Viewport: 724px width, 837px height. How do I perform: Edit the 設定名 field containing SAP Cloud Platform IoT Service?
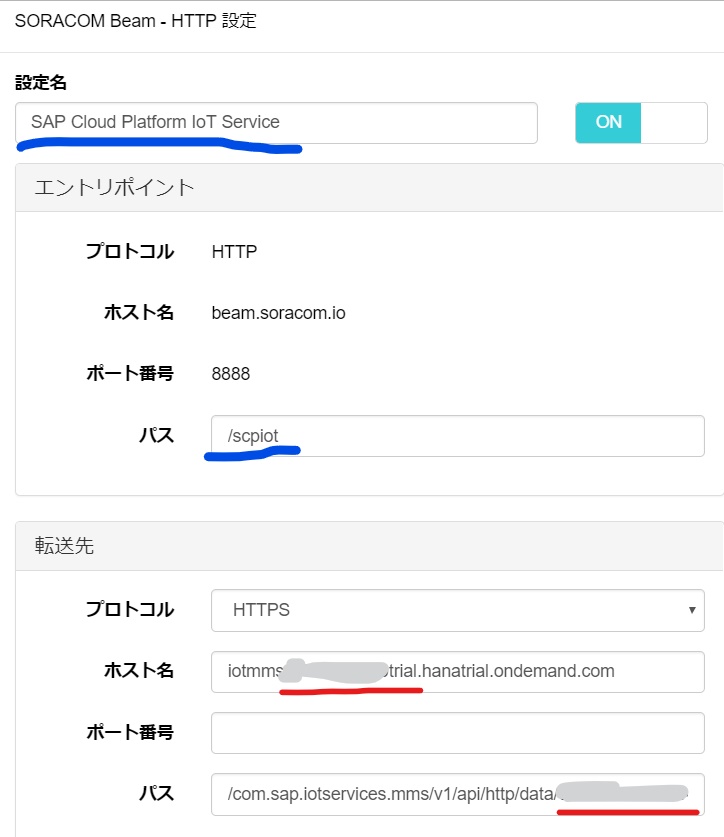tap(276, 123)
